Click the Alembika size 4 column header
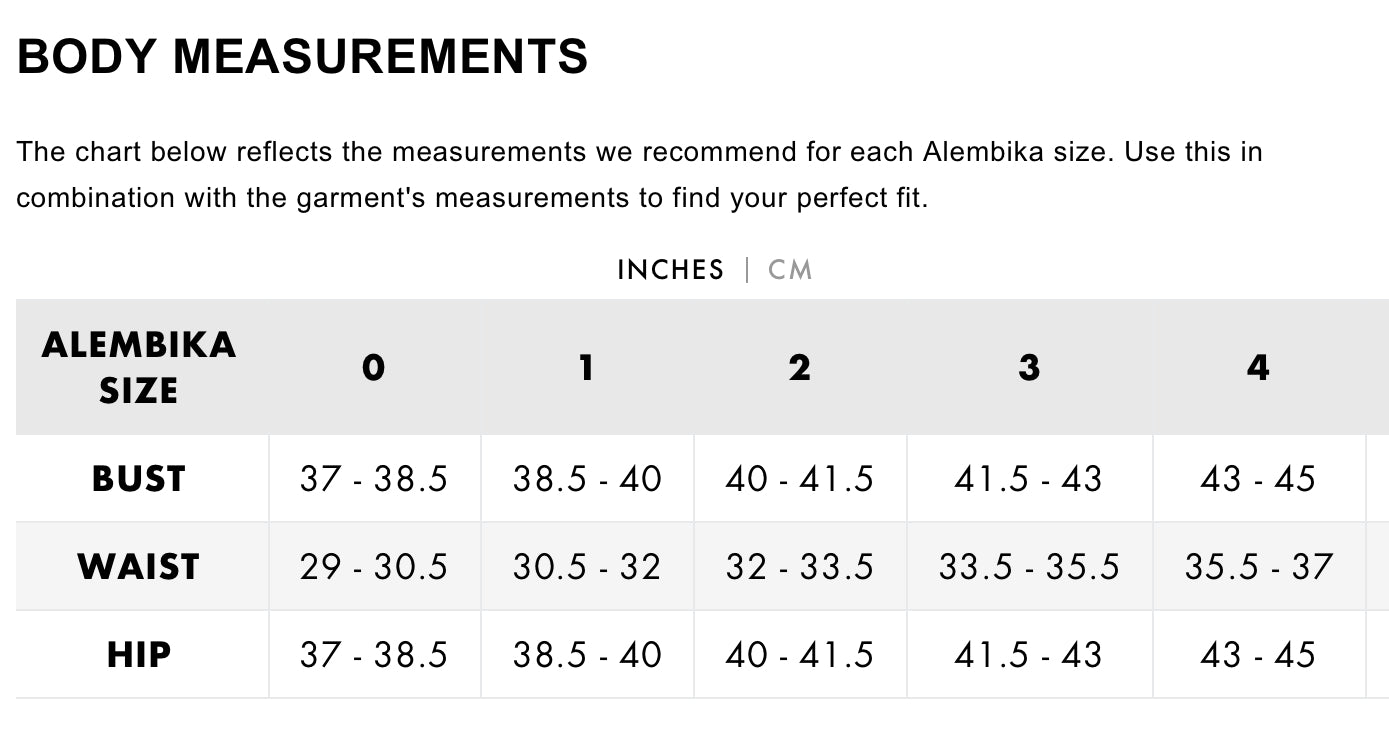 coord(1258,367)
